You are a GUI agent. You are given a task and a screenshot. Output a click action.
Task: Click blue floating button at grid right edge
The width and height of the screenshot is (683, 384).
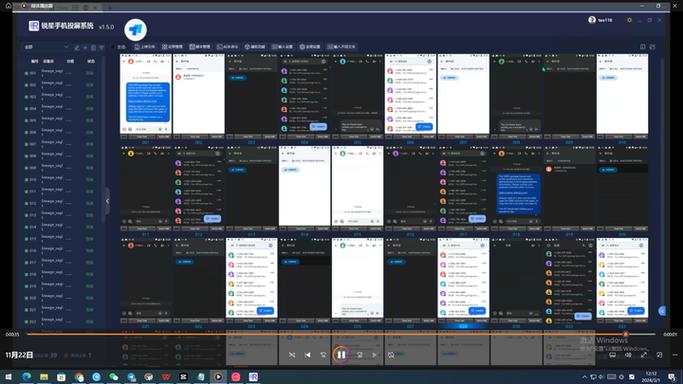coord(662,311)
